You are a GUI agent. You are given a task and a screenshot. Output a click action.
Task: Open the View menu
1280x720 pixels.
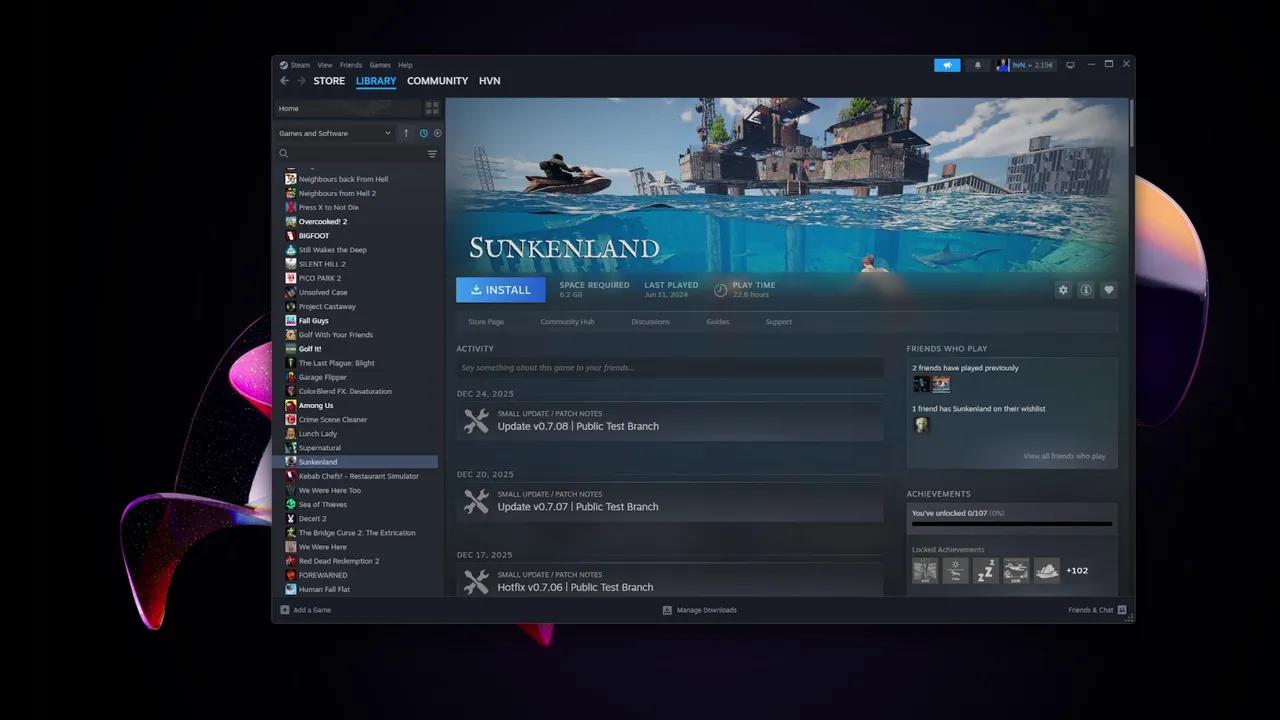pos(324,64)
